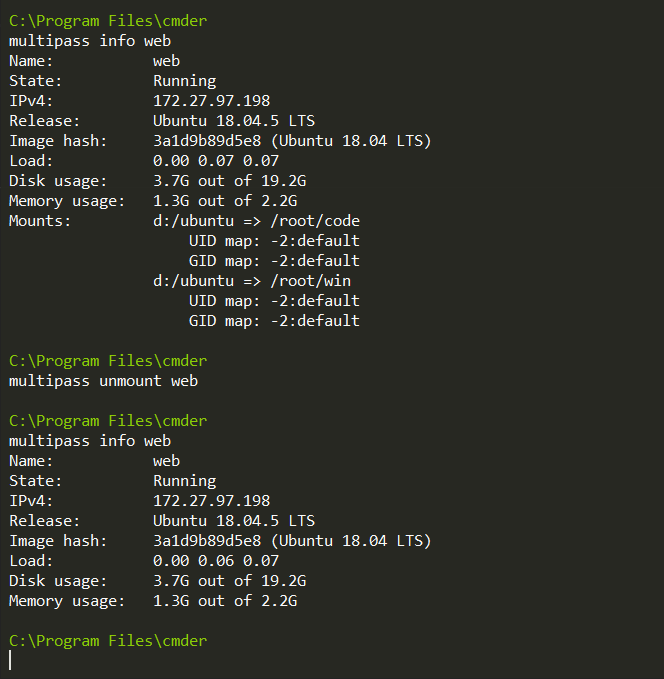664x679 pixels.
Task: Click the first multipass info web command
Action: [90, 41]
